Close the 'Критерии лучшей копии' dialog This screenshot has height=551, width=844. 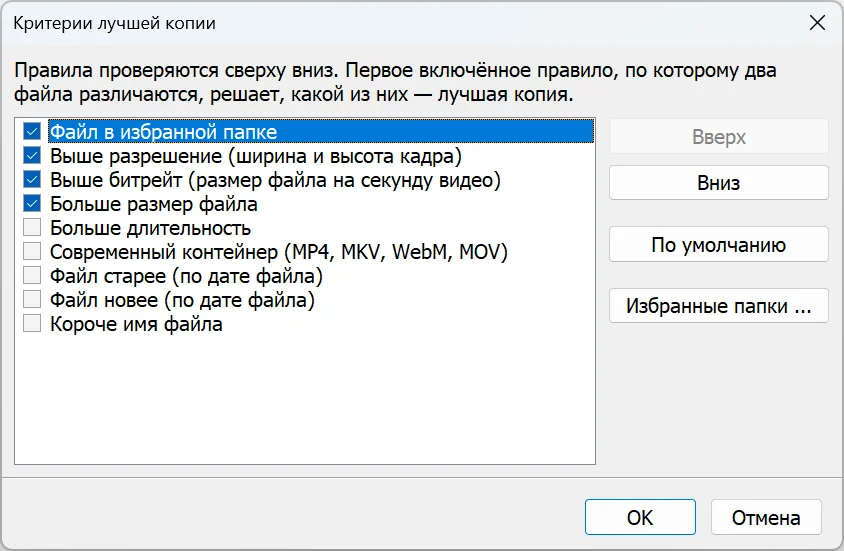pyautogui.click(x=817, y=23)
